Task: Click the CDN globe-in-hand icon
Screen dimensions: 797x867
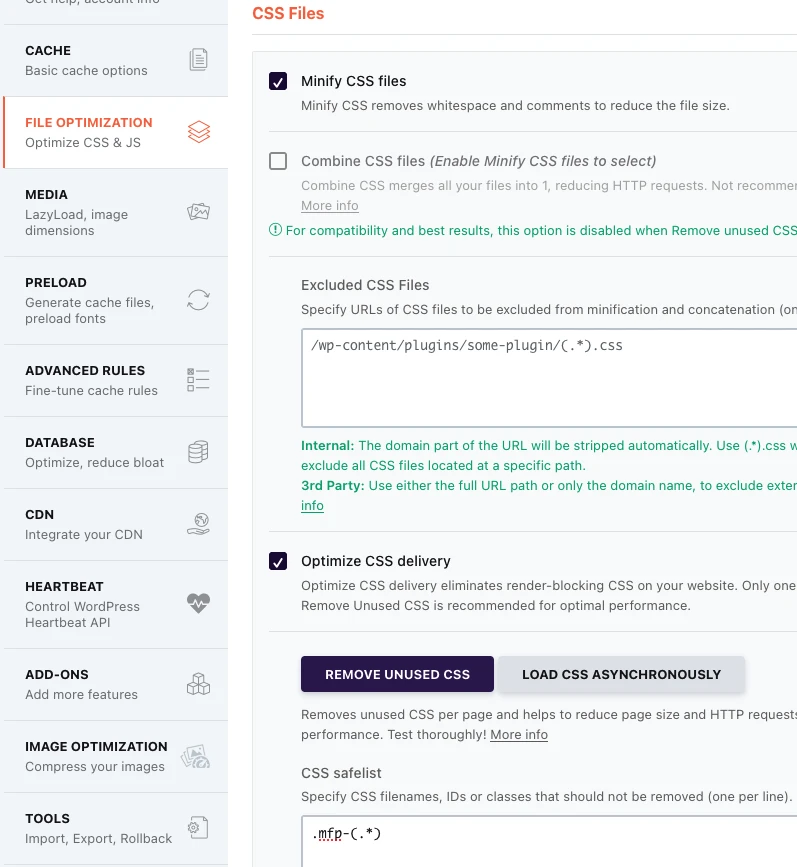Action: tap(198, 524)
